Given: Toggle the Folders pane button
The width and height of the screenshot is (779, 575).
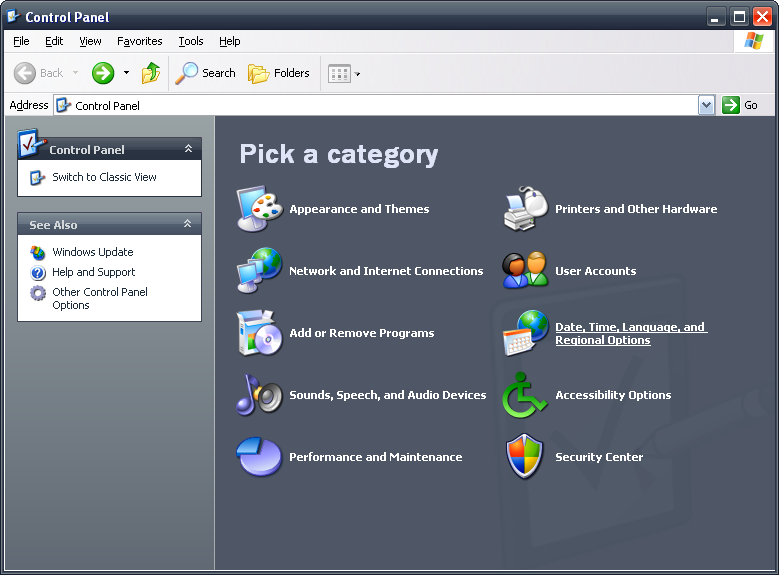Looking at the screenshot, I should click(279, 74).
